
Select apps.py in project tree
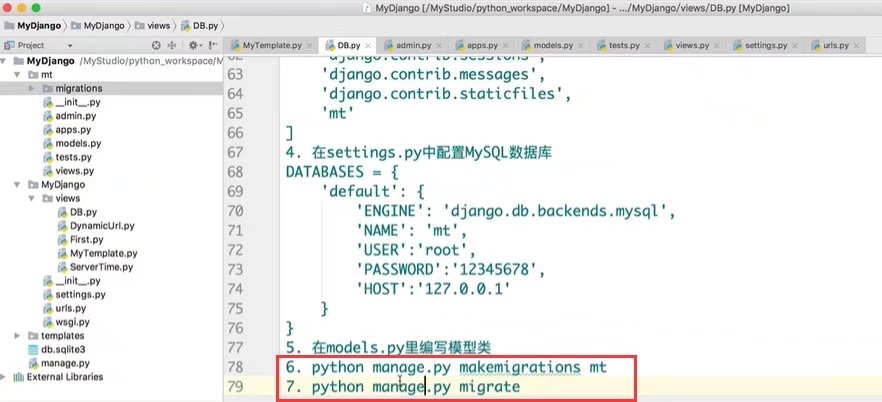[73, 130]
